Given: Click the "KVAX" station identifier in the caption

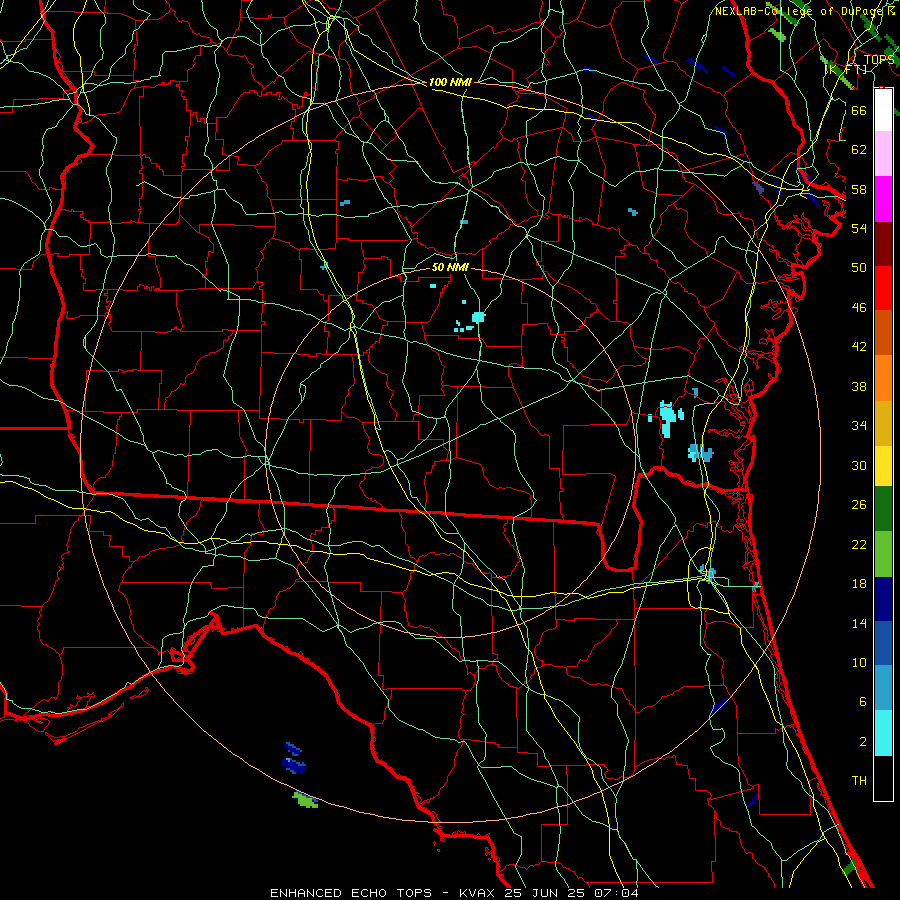Looking at the screenshot, I should point(478,893).
